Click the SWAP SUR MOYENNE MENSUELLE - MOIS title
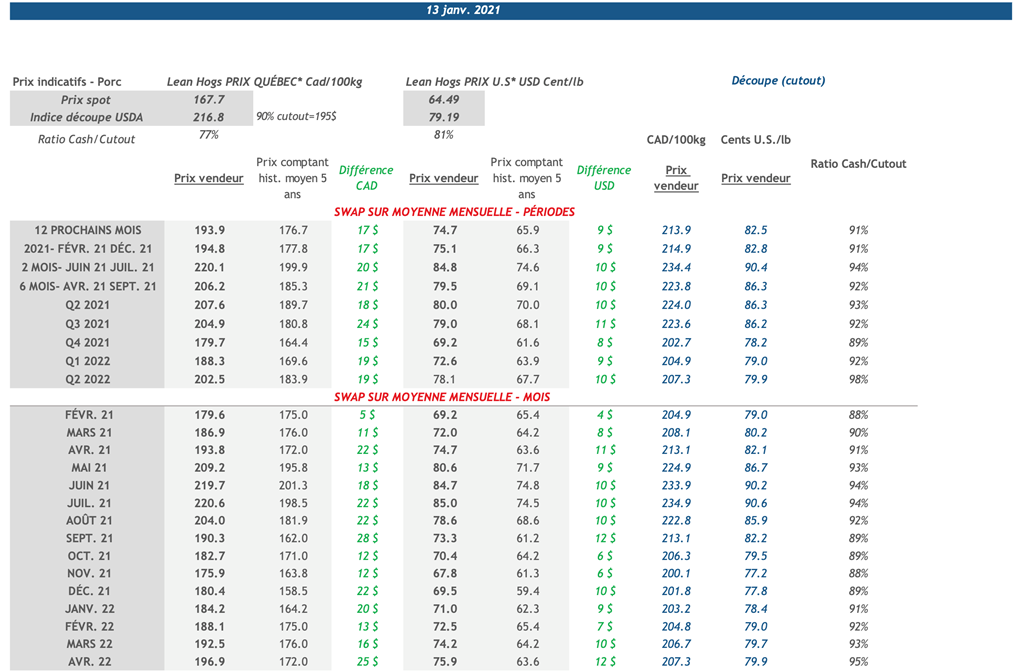 click(x=441, y=397)
